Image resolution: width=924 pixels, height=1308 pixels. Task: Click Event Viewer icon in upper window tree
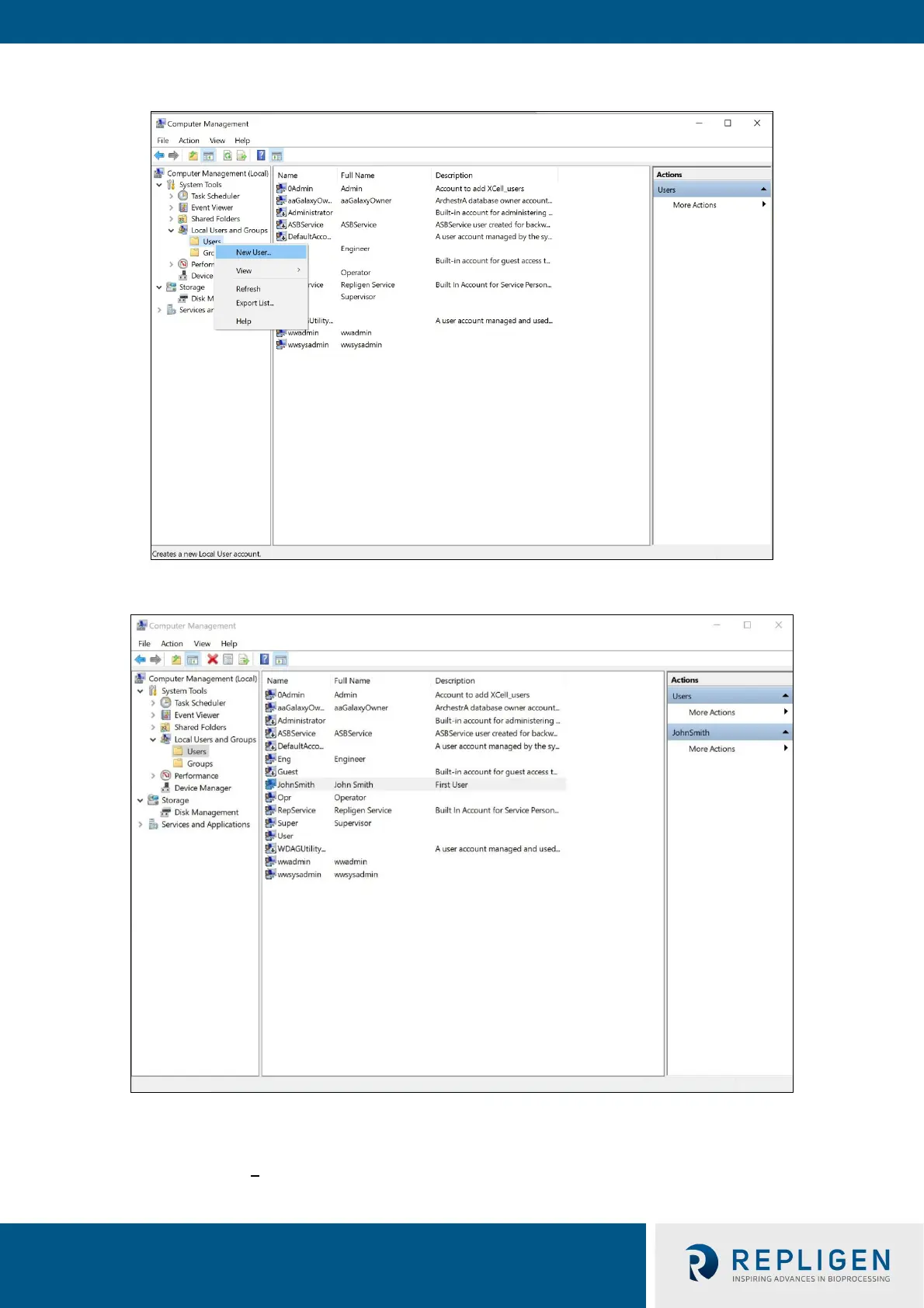pyautogui.click(x=183, y=207)
